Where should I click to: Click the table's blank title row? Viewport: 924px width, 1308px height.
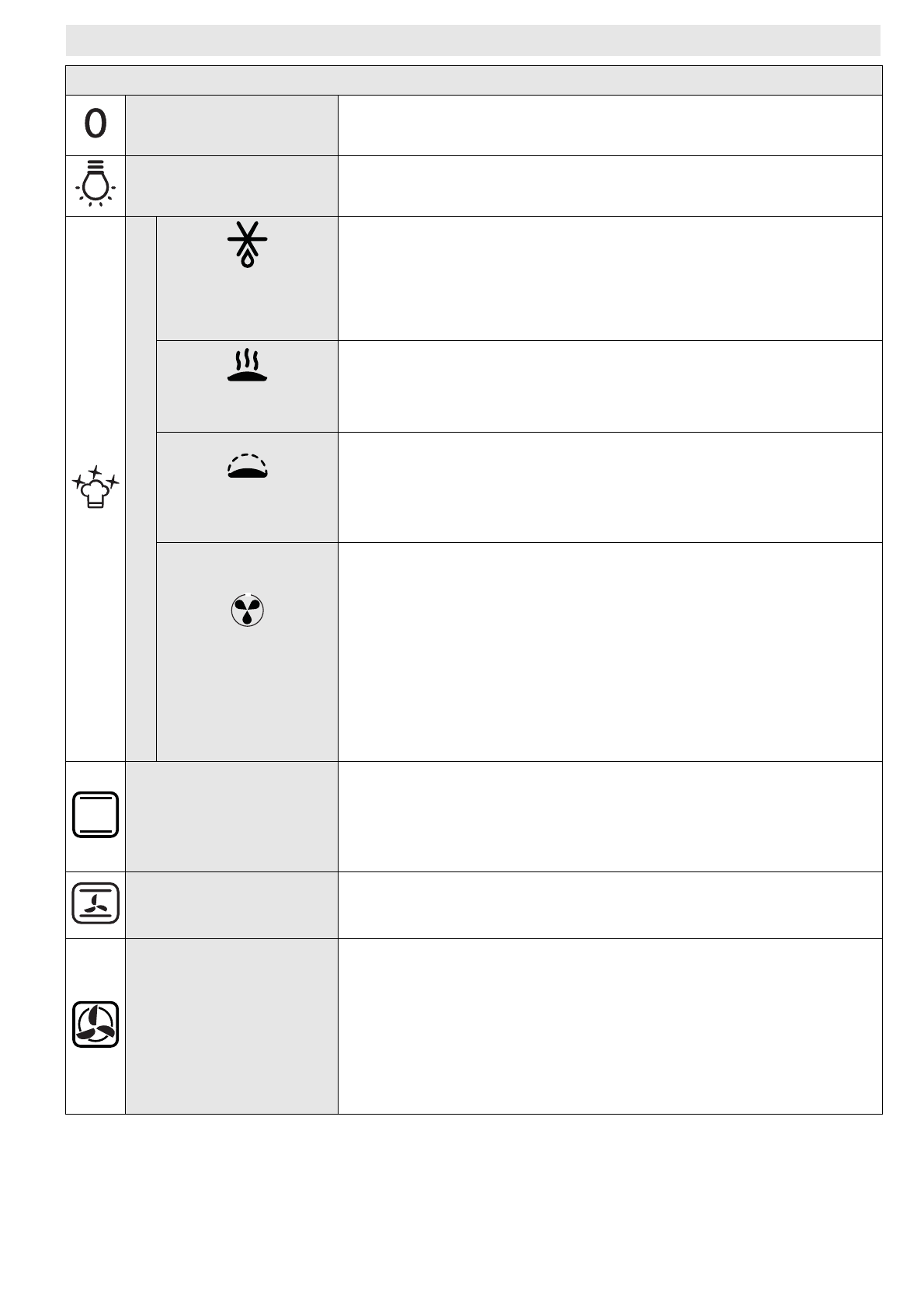point(473,80)
